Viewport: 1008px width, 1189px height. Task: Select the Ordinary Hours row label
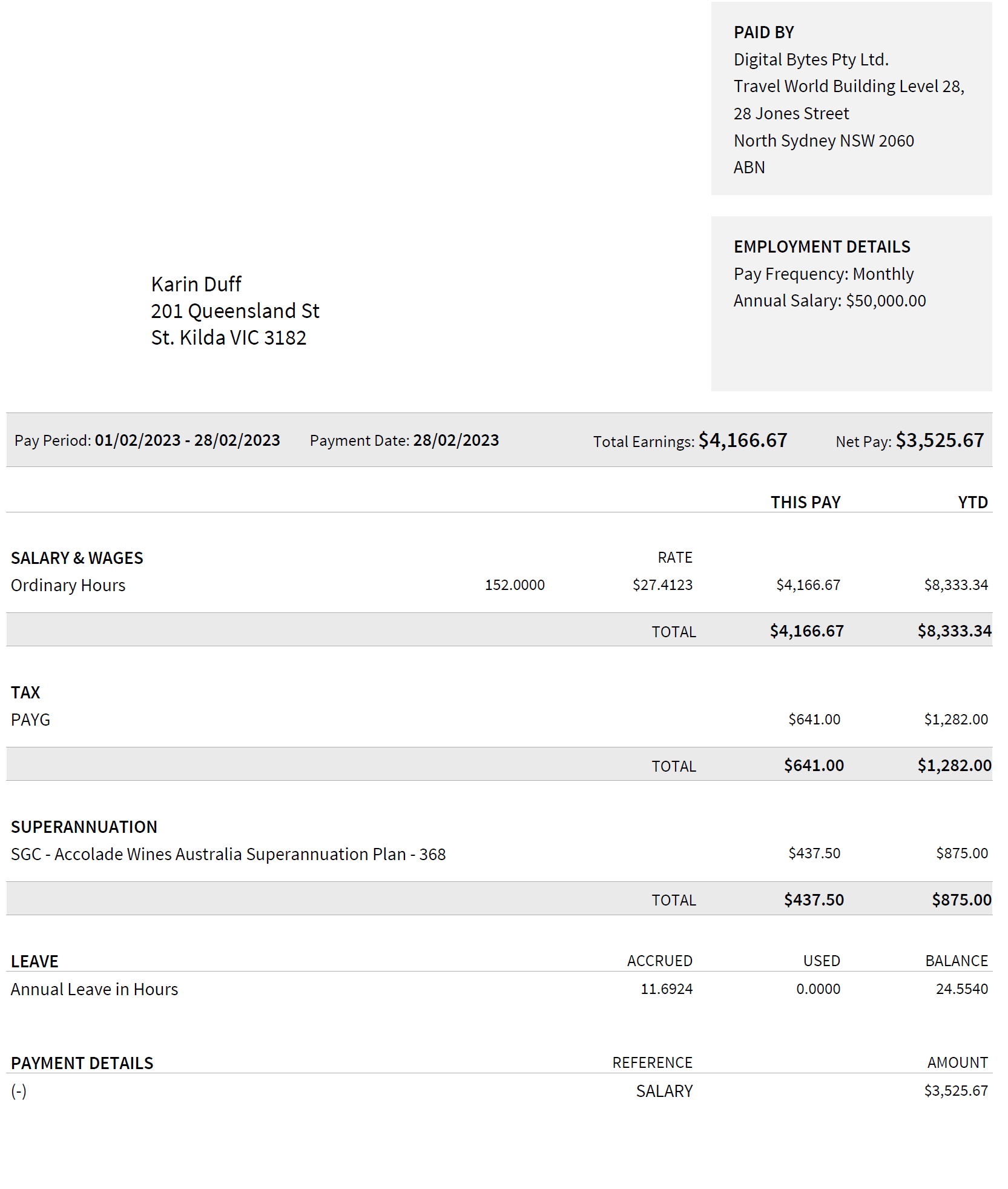tap(68, 586)
